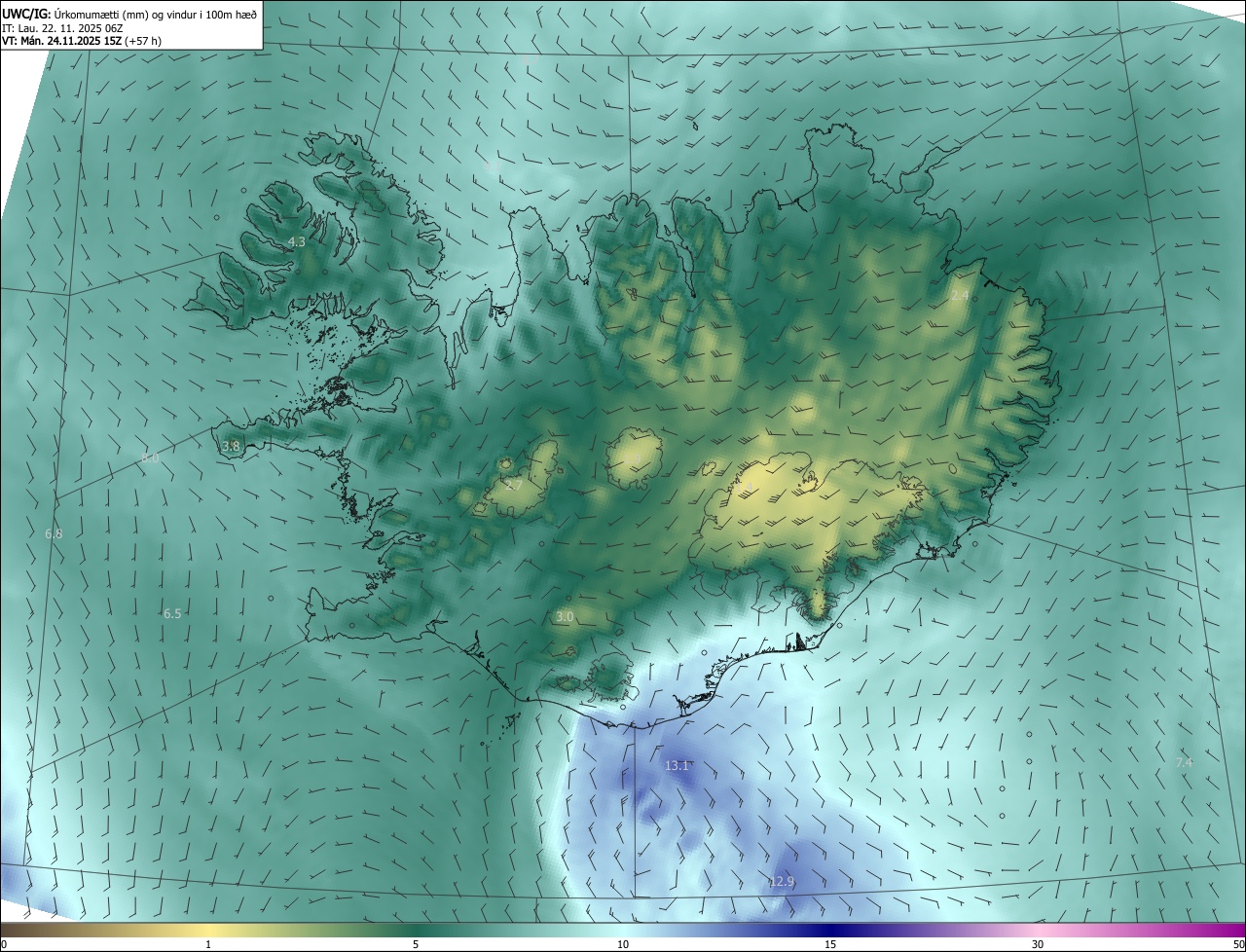This screenshot has width=1246, height=952.
Task: Click the '0' tick on the color scale
Action: (4, 944)
